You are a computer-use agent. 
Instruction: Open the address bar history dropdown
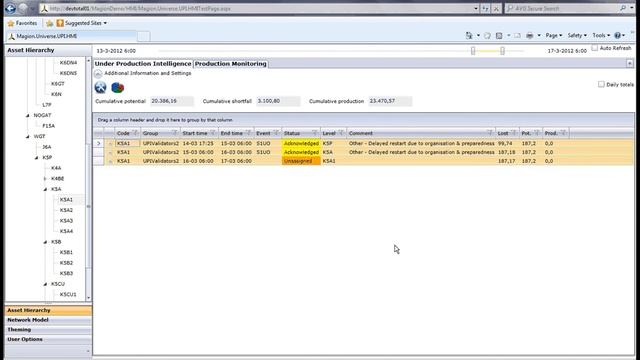[x=476, y=9]
